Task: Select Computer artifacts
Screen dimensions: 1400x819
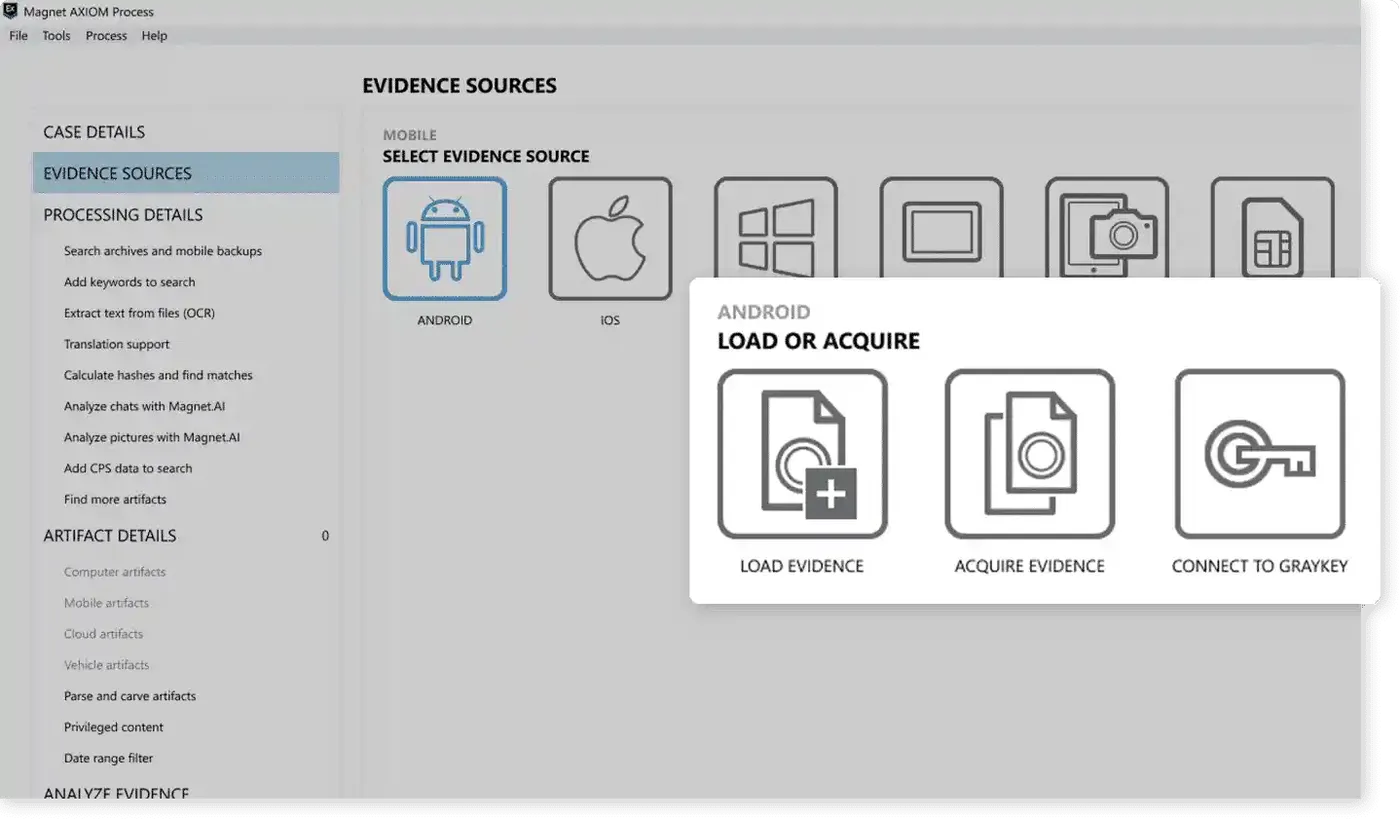Action: pyautogui.click(x=115, y=572)
